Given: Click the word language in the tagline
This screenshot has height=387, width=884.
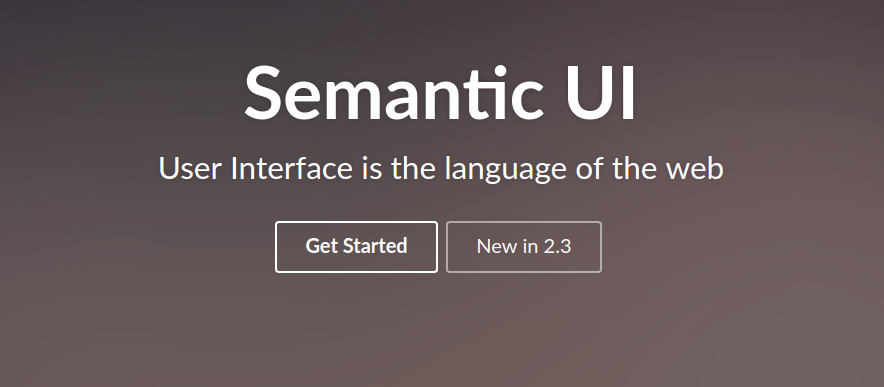Looking at the screenshot, I should (505, 170).
